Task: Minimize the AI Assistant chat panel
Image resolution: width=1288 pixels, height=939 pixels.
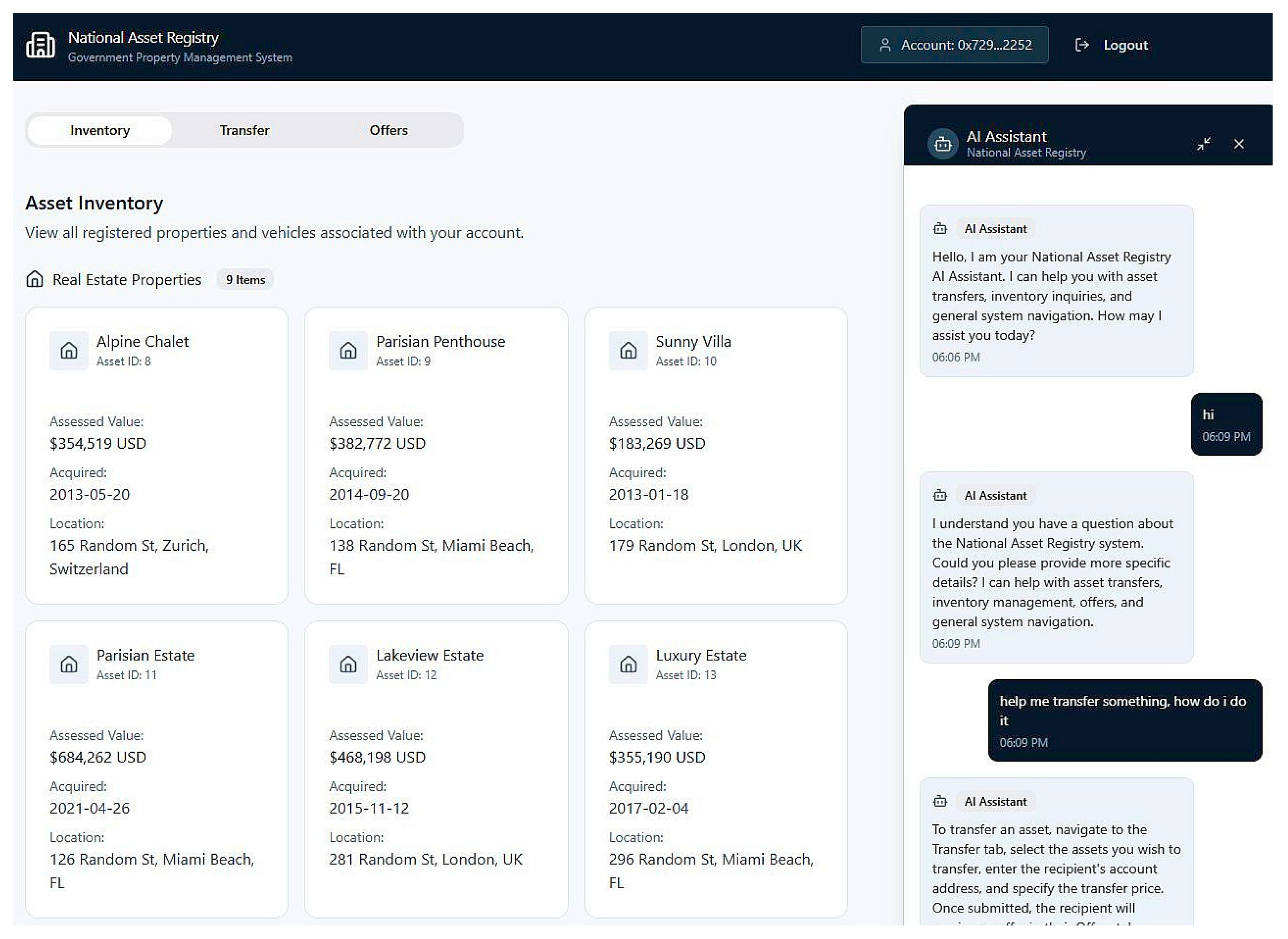Action: (1203, 144)
